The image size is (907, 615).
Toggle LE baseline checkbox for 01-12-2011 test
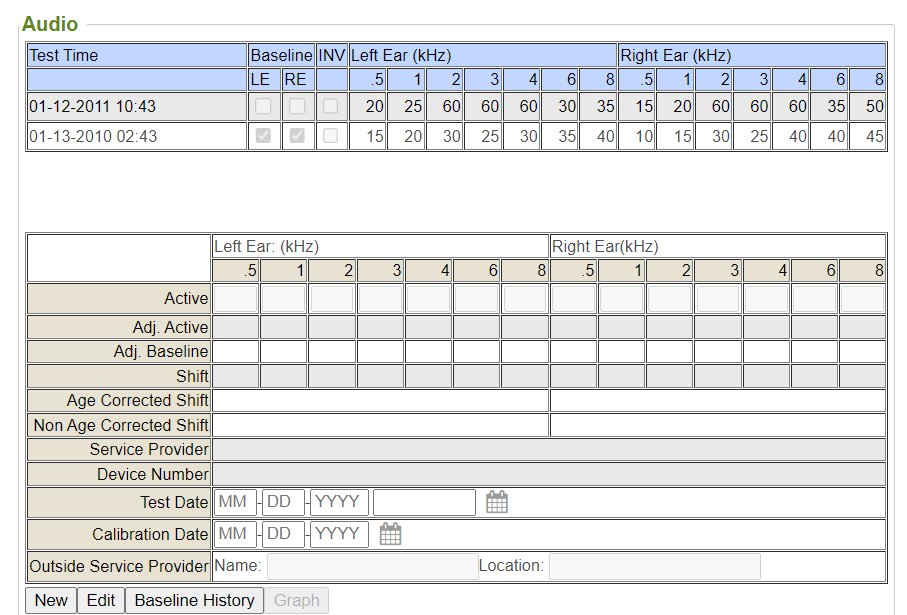tap(263, 106)
